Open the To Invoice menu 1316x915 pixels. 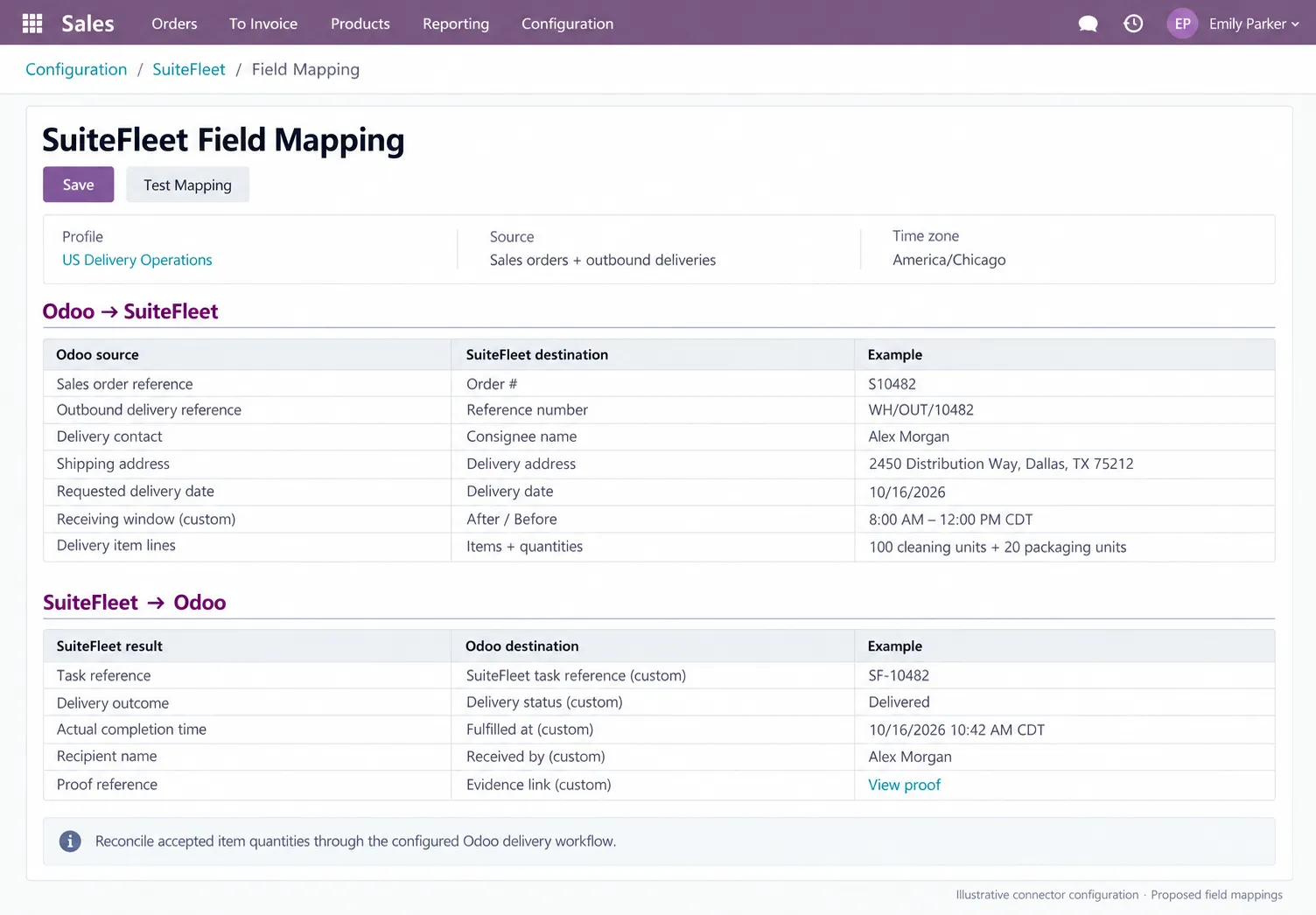click(263, 24)
